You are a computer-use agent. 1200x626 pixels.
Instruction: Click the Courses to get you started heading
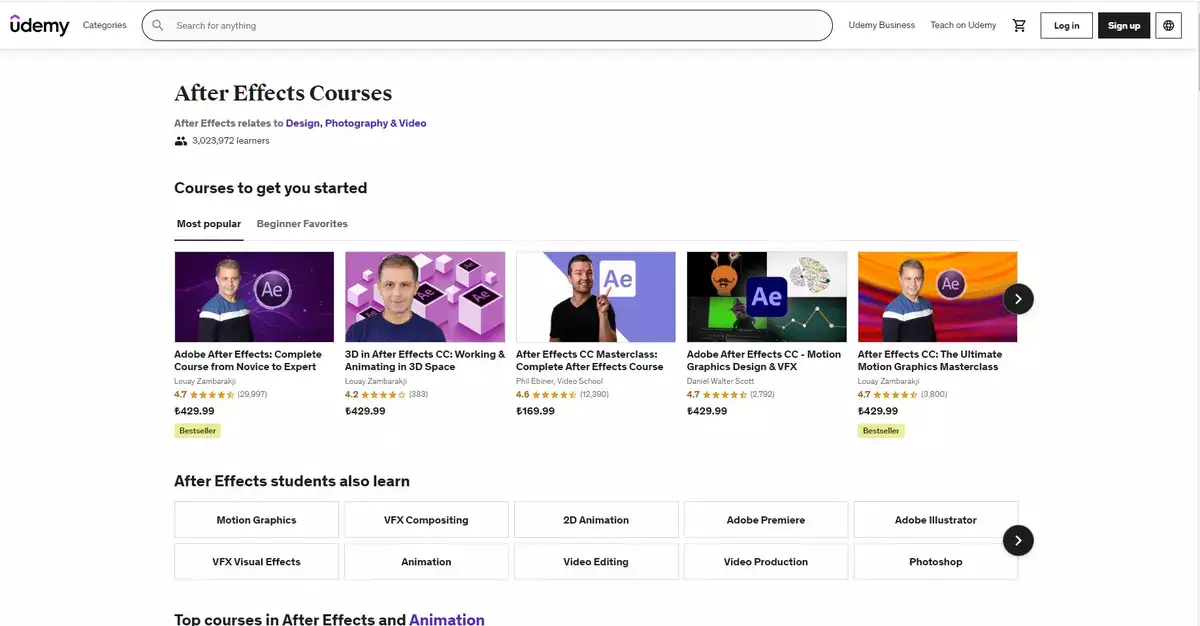click(x=271, y=188)
